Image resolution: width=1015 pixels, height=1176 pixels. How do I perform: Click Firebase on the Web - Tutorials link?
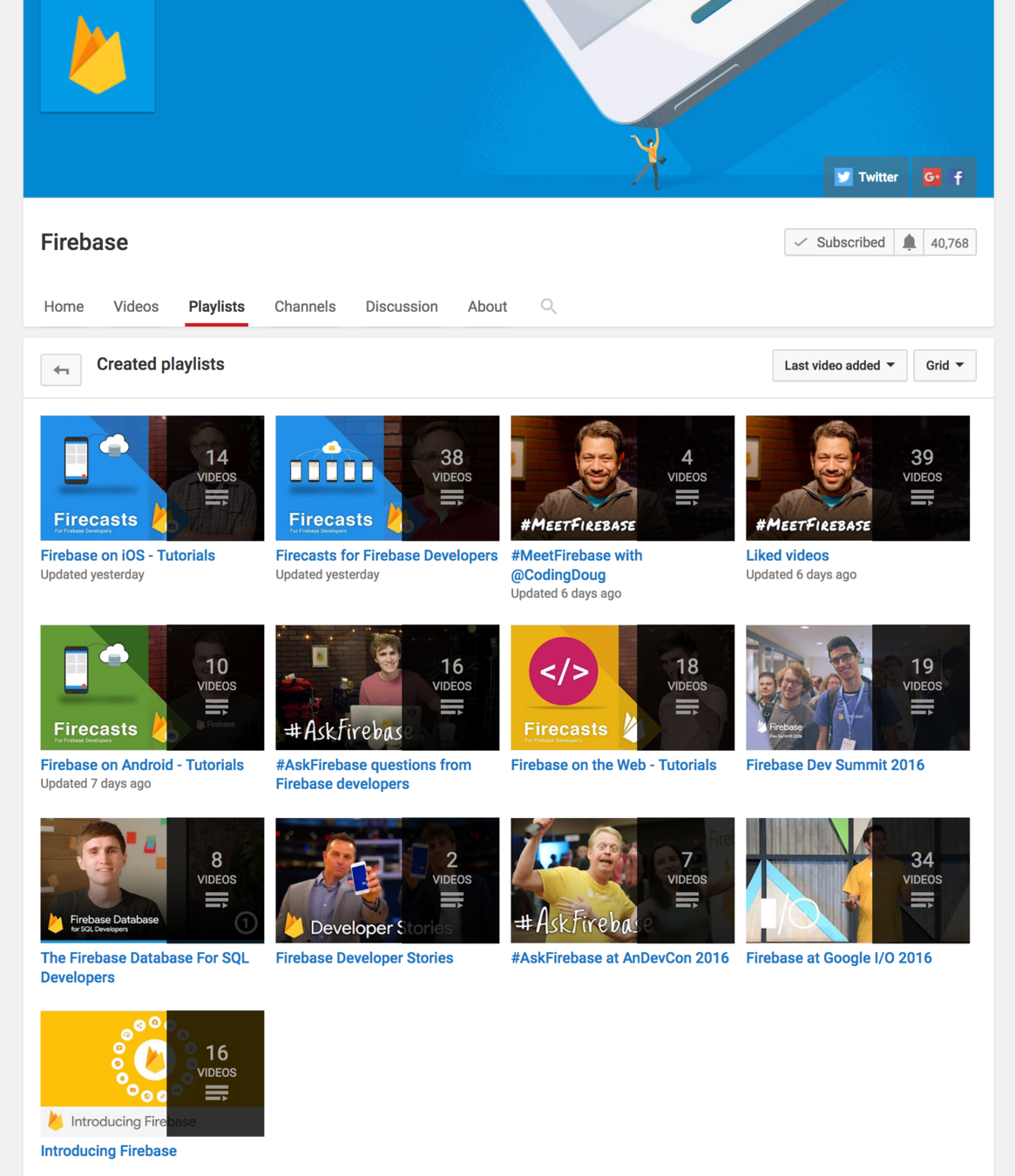click(613, 765)
